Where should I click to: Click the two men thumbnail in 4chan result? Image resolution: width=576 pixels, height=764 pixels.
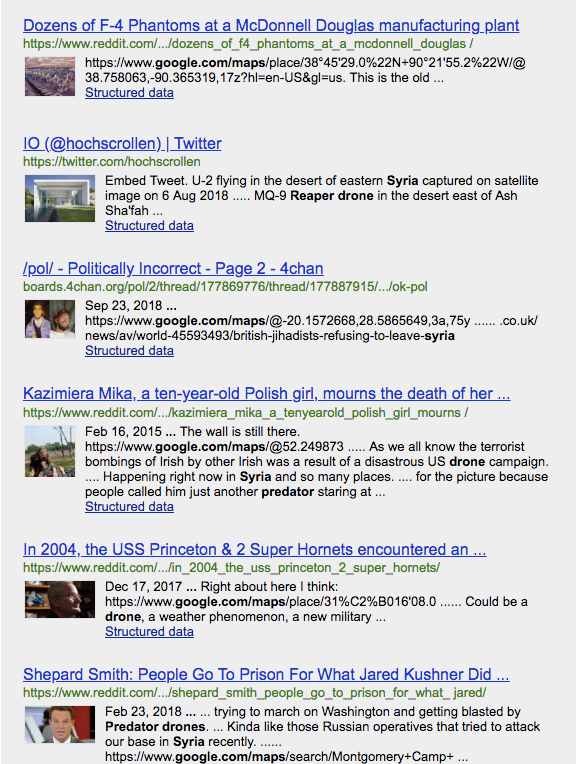point(50,319)
